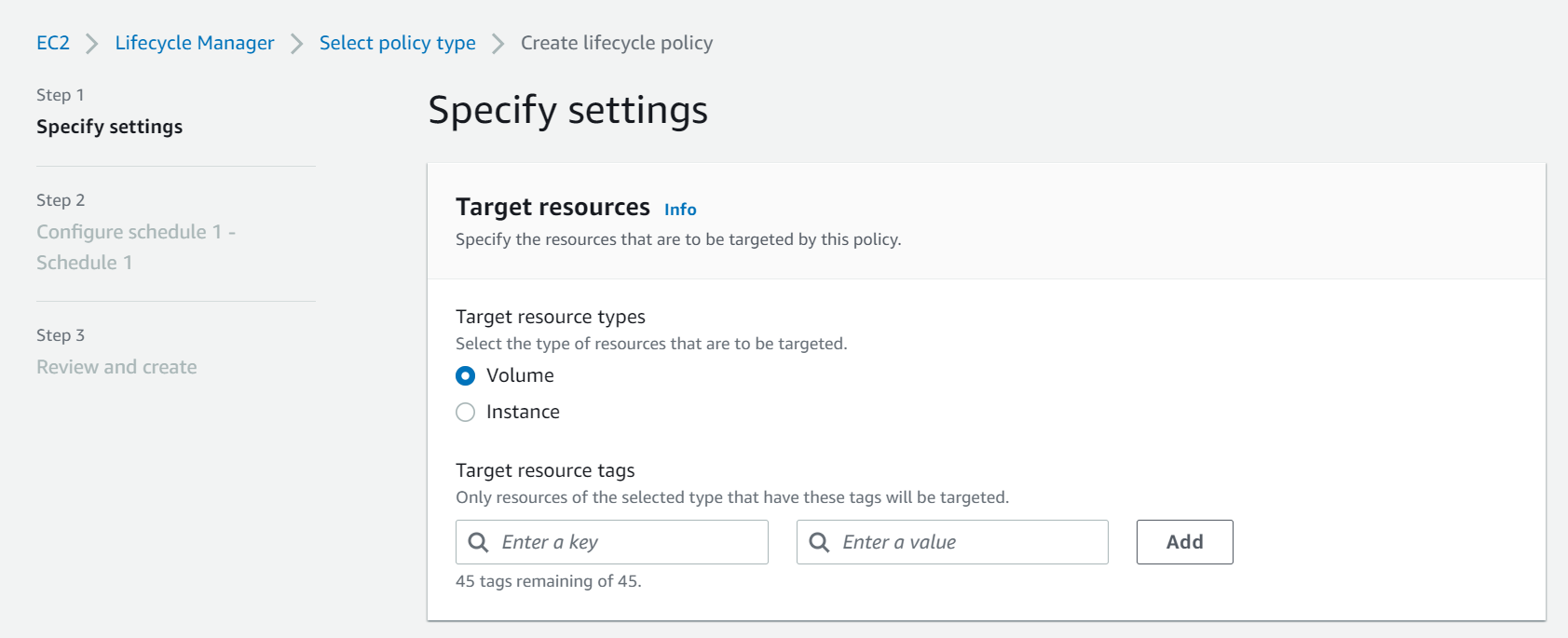The image size is (1568, 638).
Task: Click the '45 tags remaining of 45.' text
Action: (549, 581)
